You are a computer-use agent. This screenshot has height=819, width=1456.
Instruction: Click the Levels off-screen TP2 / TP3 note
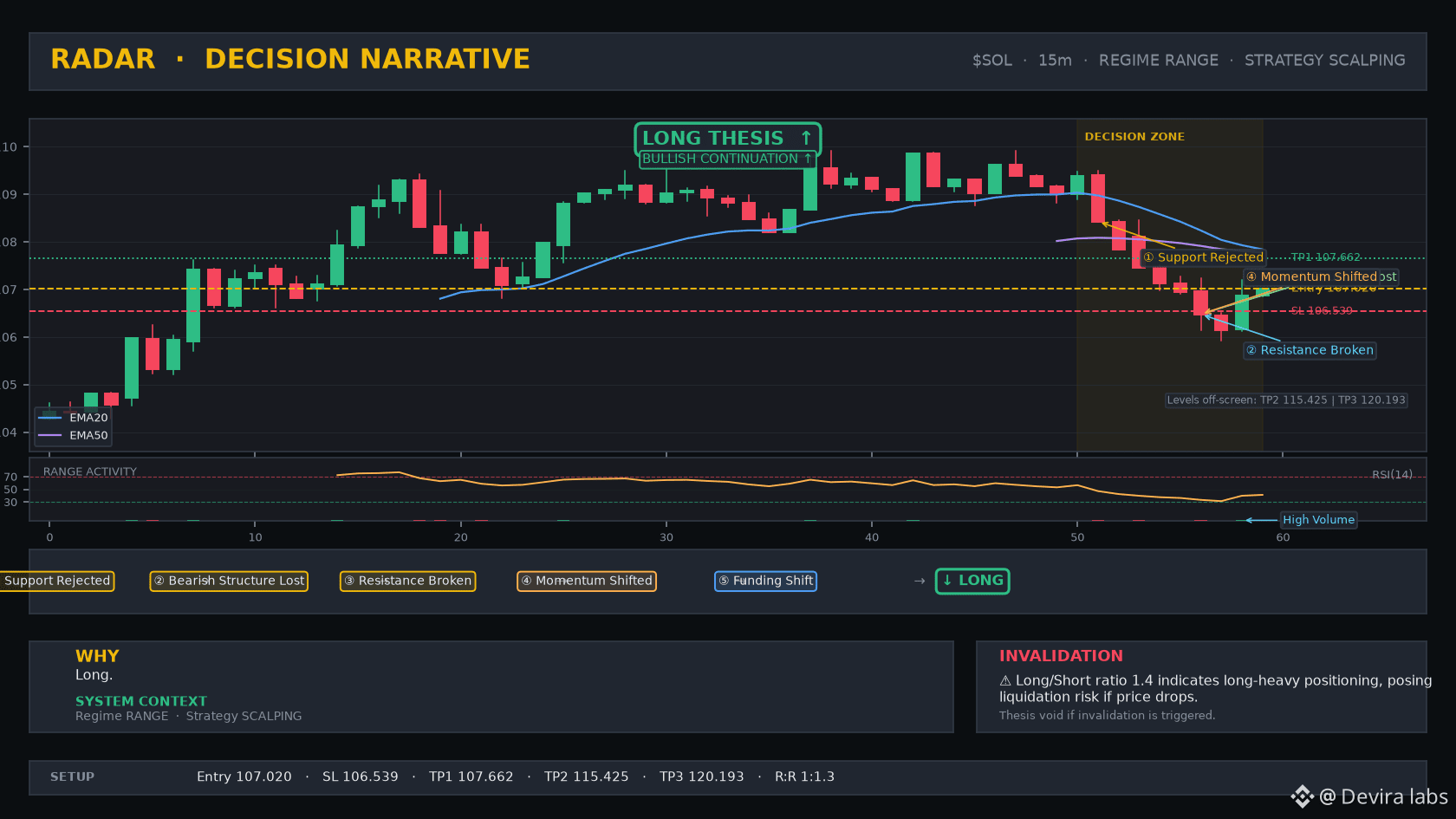pos(1286,400)
